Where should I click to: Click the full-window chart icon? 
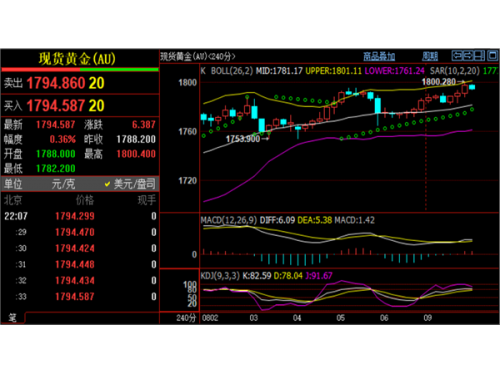(493, 55)
